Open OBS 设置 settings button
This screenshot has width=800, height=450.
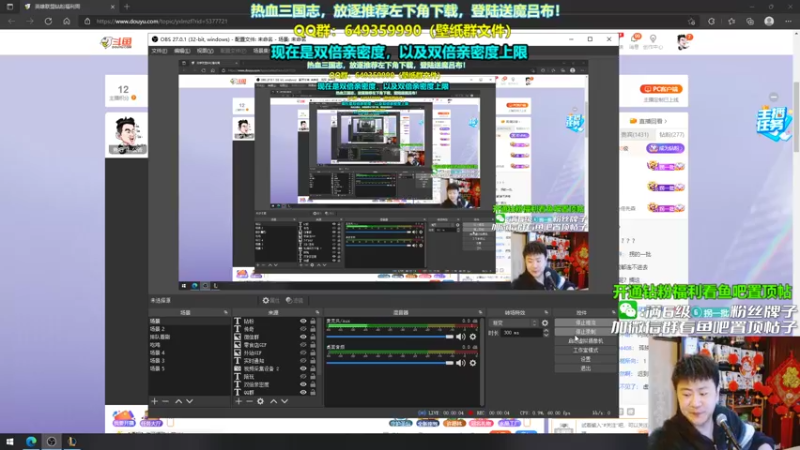tap(585, 359)
